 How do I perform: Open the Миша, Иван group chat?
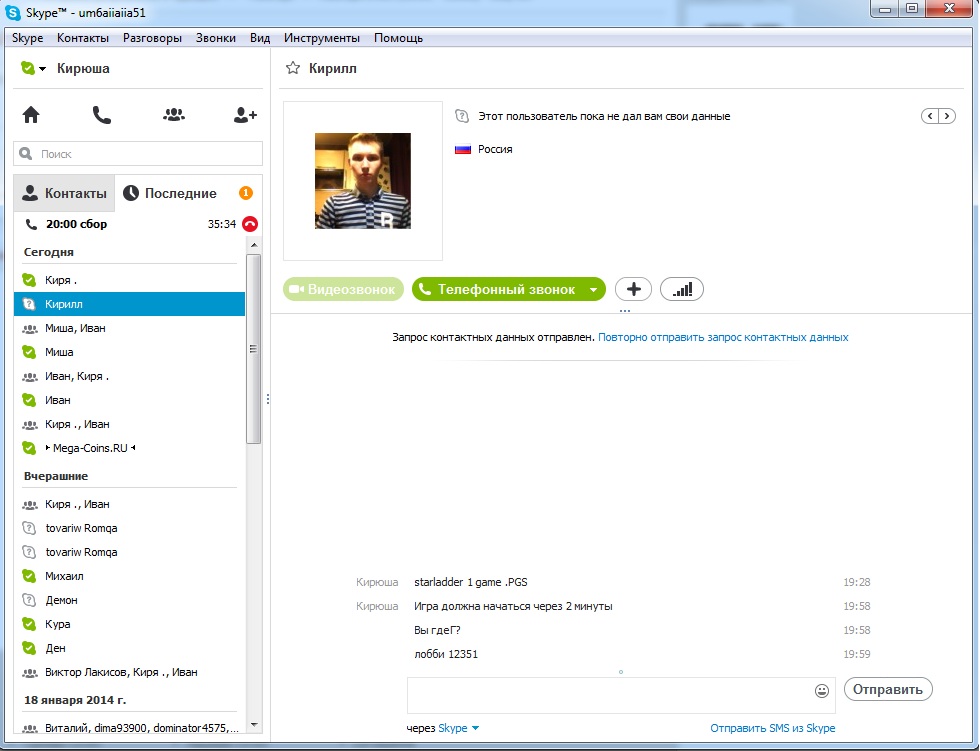point(129,329)
